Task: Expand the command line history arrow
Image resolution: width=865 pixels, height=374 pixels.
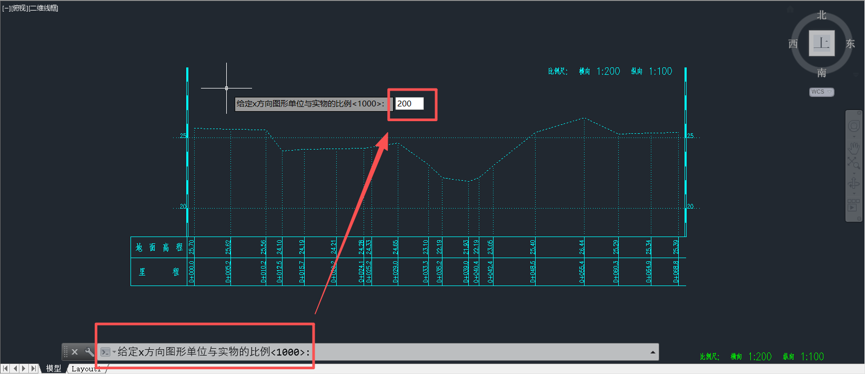Action: [653, 351]
